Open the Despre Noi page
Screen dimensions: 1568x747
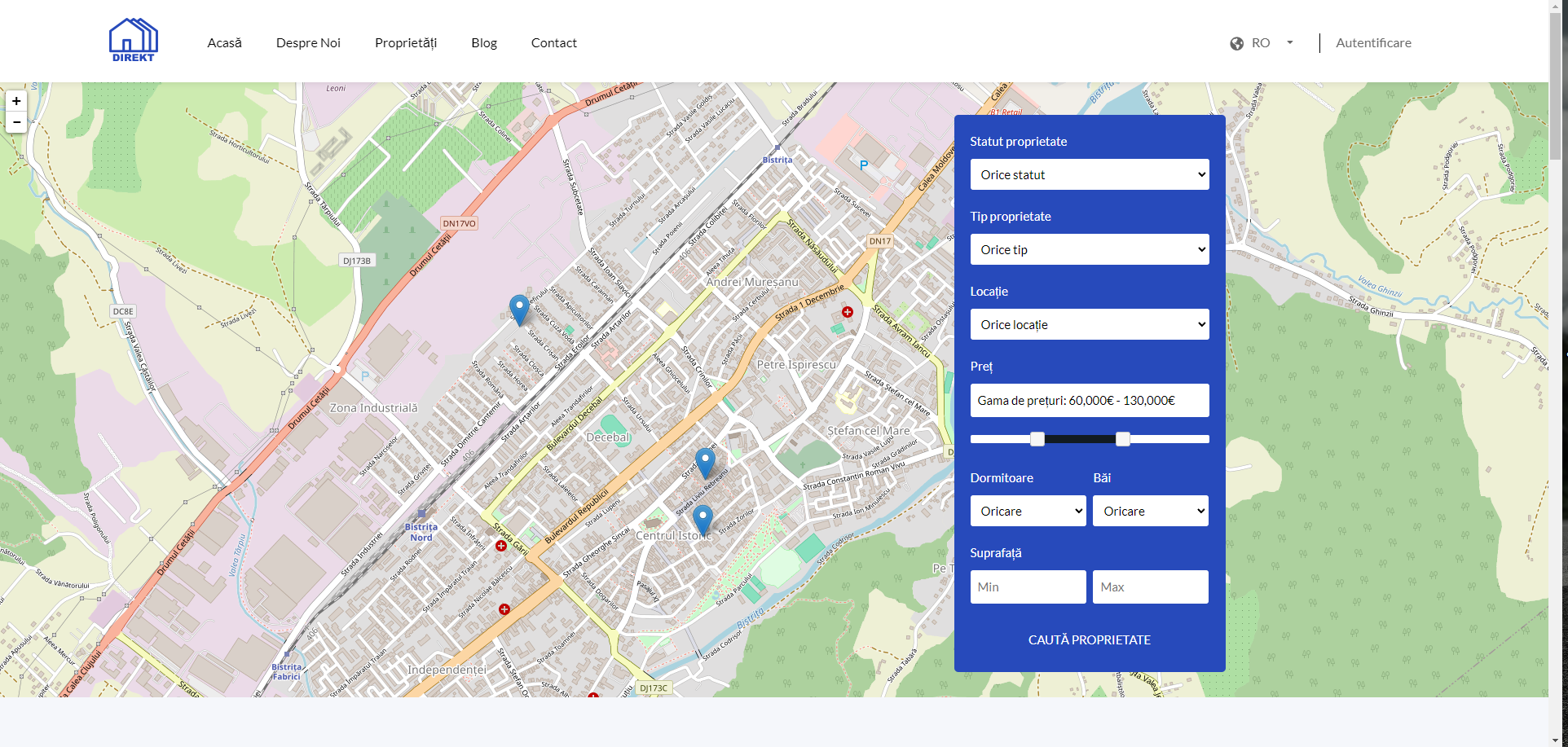tap(308, 43)
